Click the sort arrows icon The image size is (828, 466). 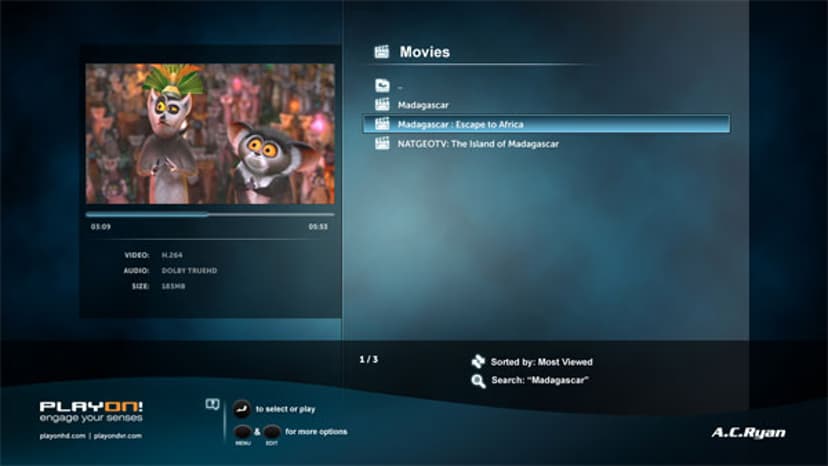478,361
